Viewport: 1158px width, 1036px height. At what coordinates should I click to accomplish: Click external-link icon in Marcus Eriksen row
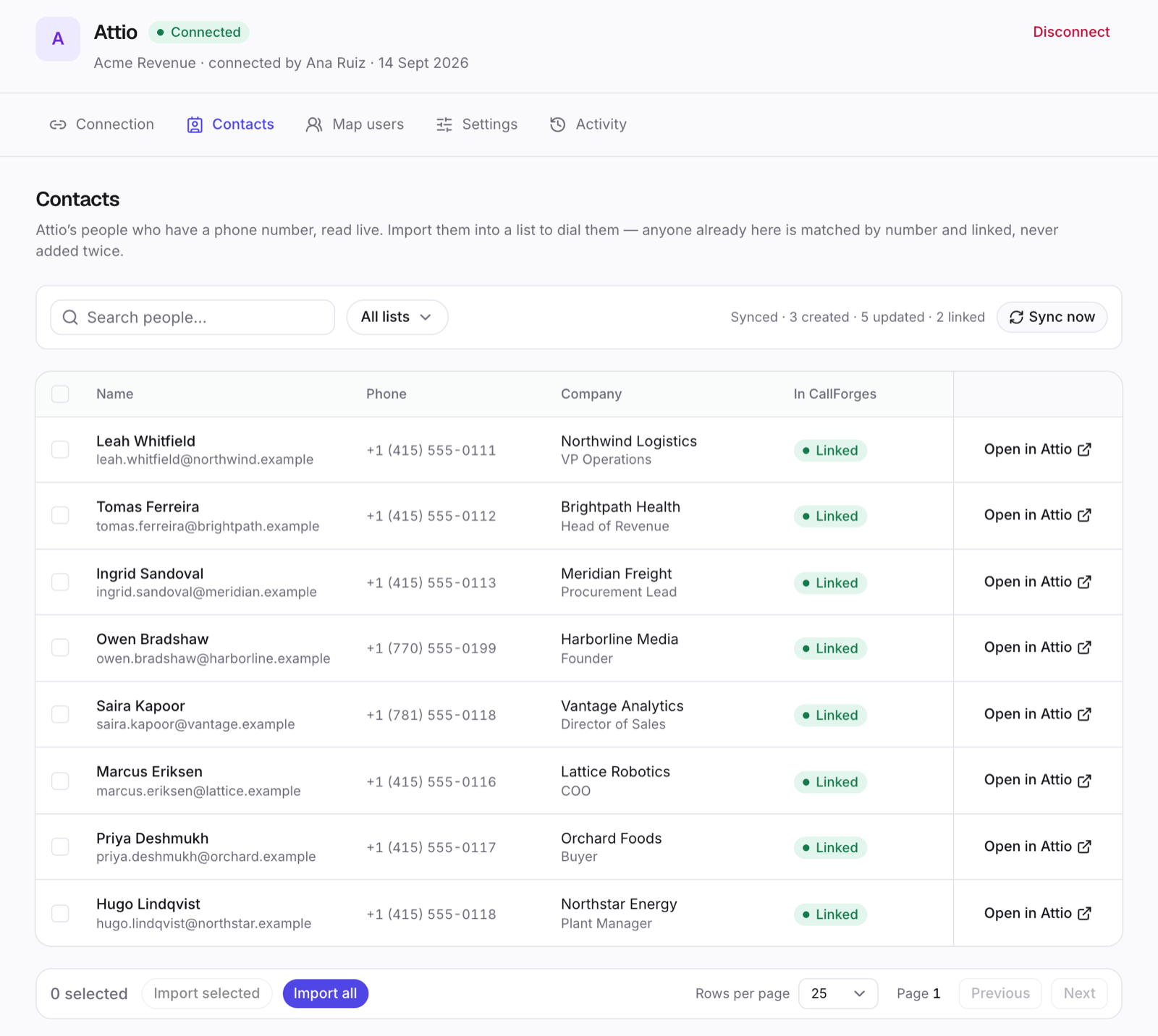click(x=1084, y=781)
